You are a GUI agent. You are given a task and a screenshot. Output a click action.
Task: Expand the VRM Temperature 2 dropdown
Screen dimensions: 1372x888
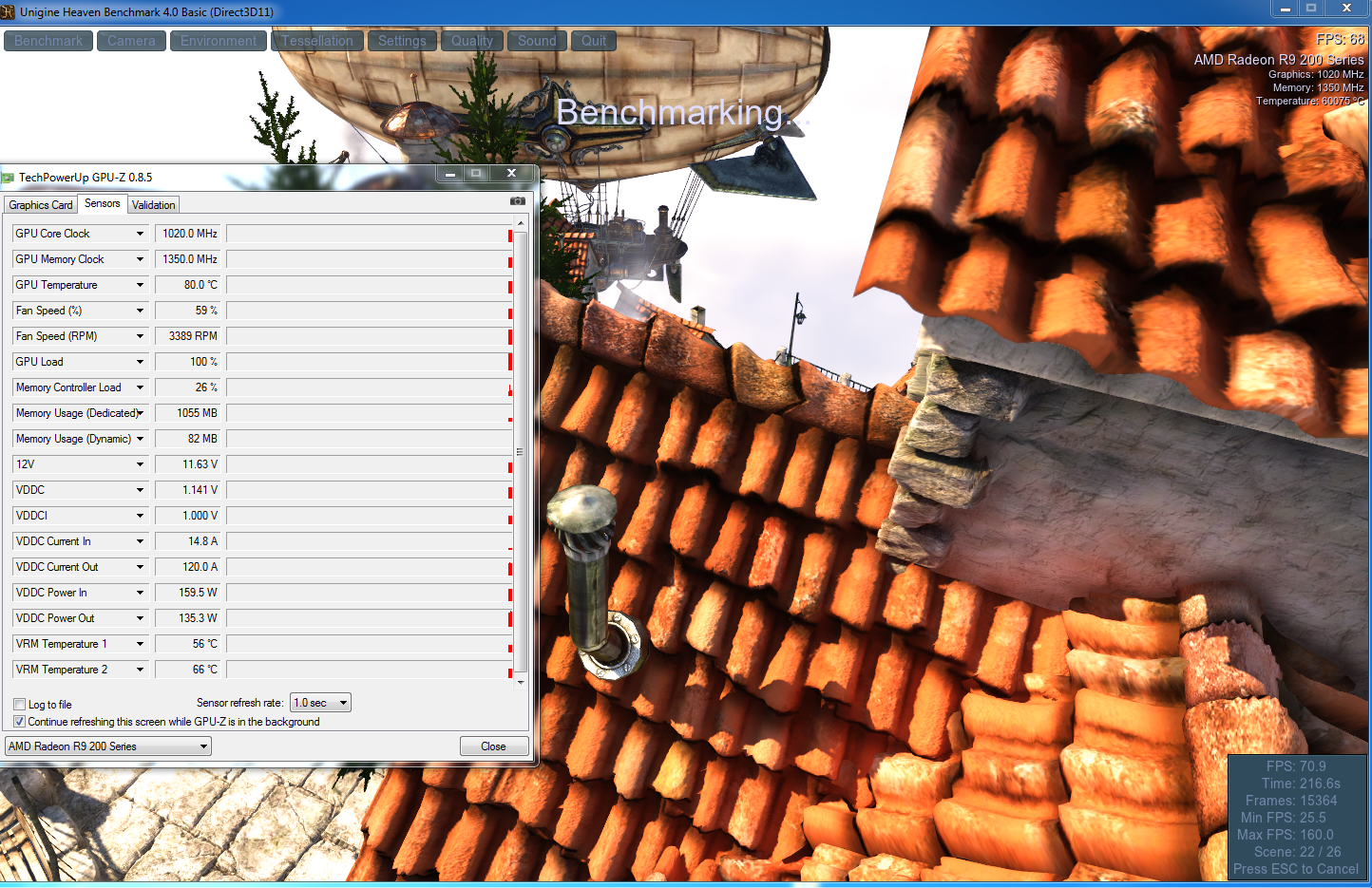click(x=140, y=670)
